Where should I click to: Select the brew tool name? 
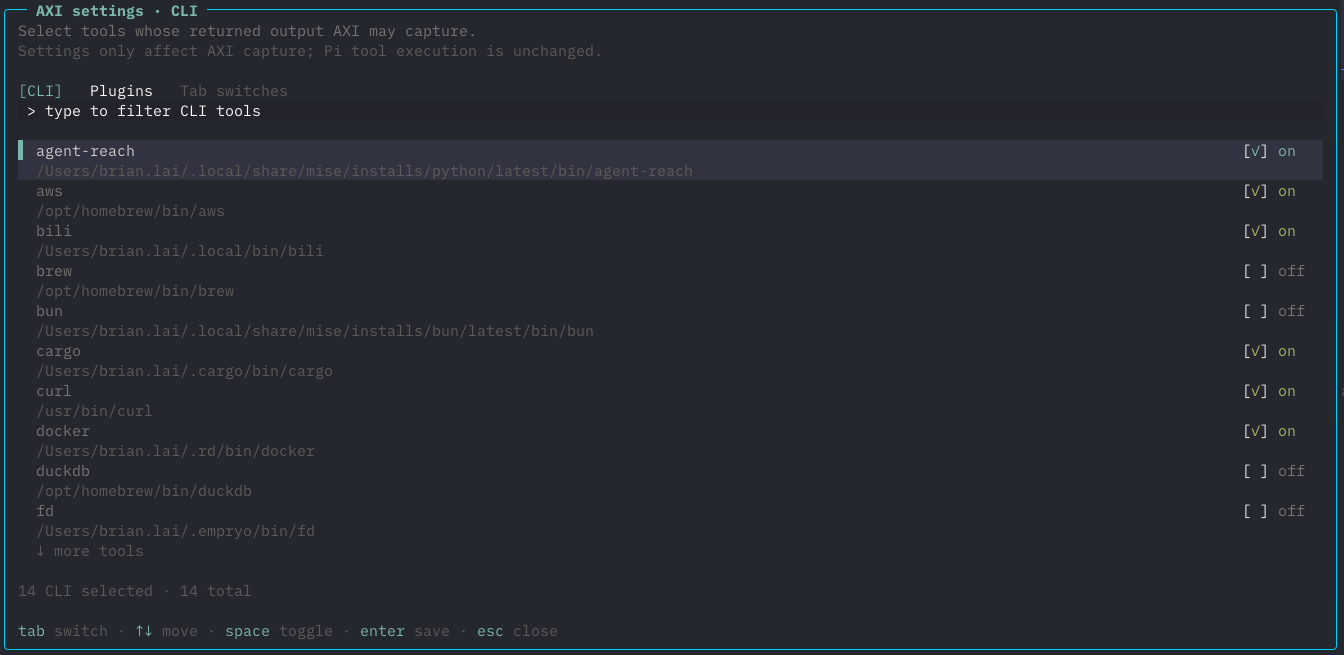pos(54,271)
